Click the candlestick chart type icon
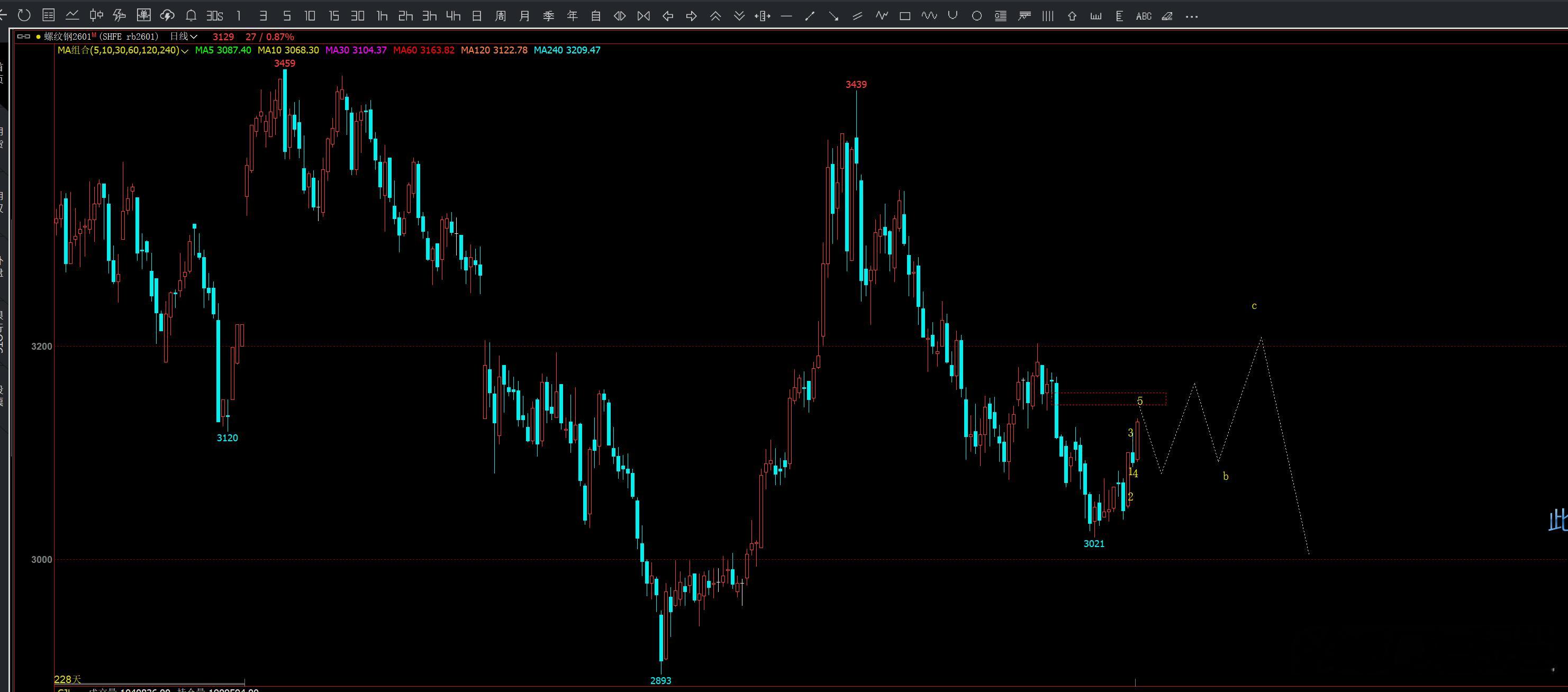 pos(96,16)
